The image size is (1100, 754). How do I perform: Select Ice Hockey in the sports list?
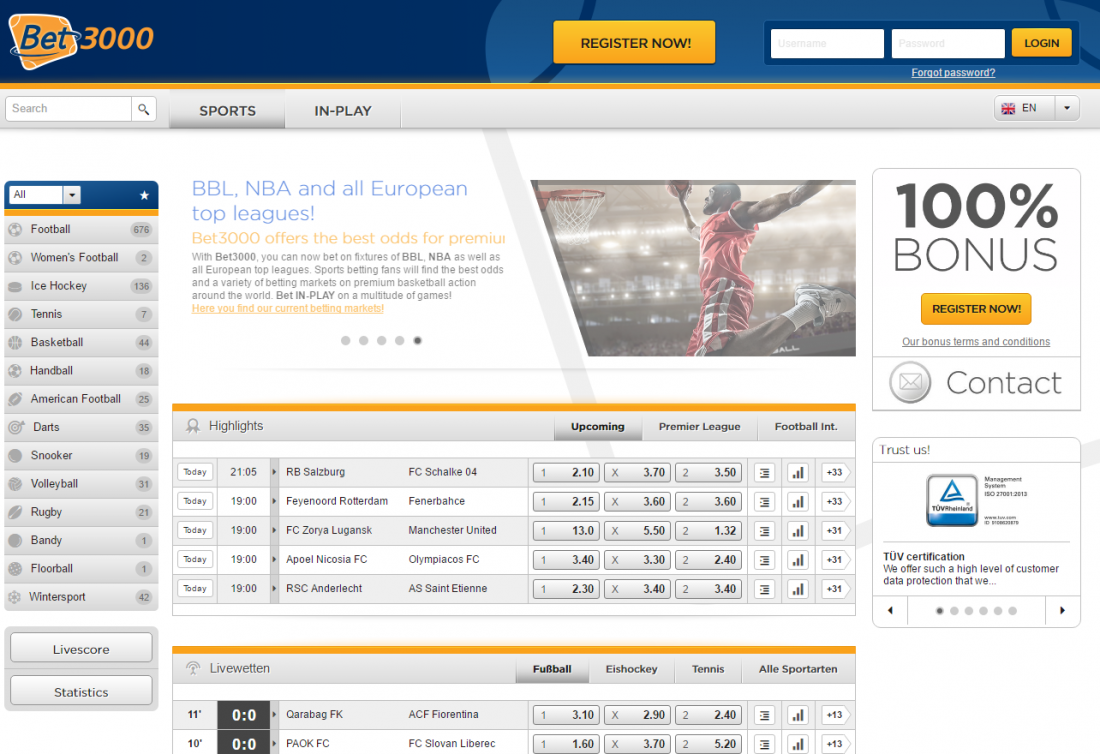coord(81,286)
